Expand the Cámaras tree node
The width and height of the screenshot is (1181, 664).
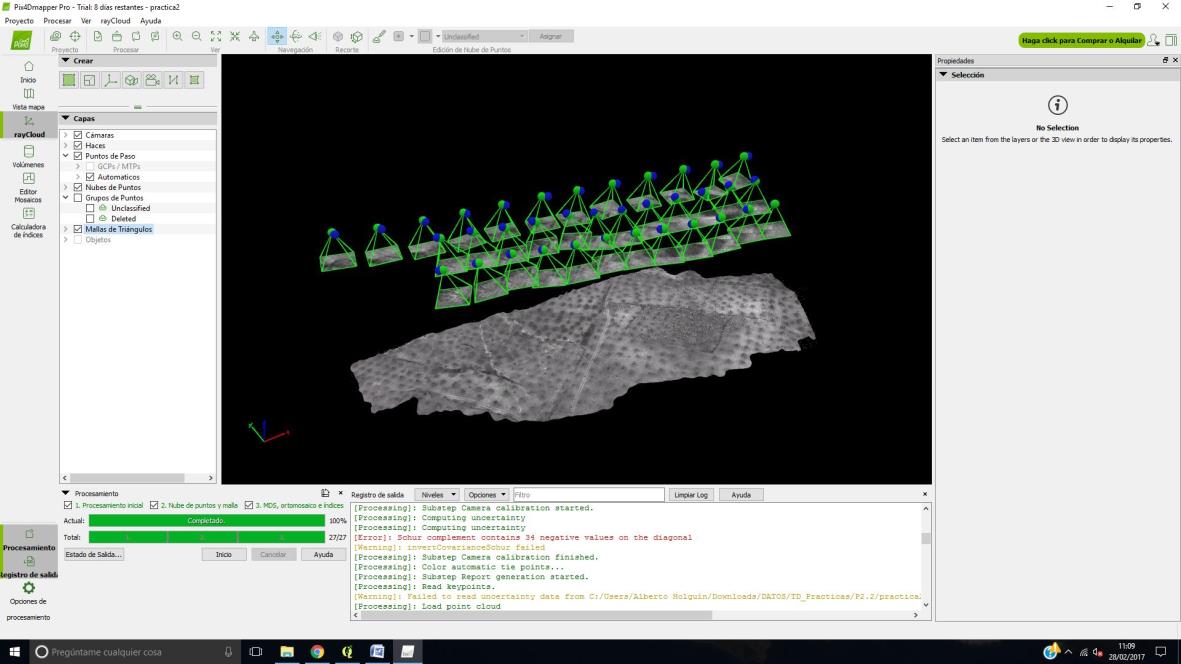(x=66, y=135)
